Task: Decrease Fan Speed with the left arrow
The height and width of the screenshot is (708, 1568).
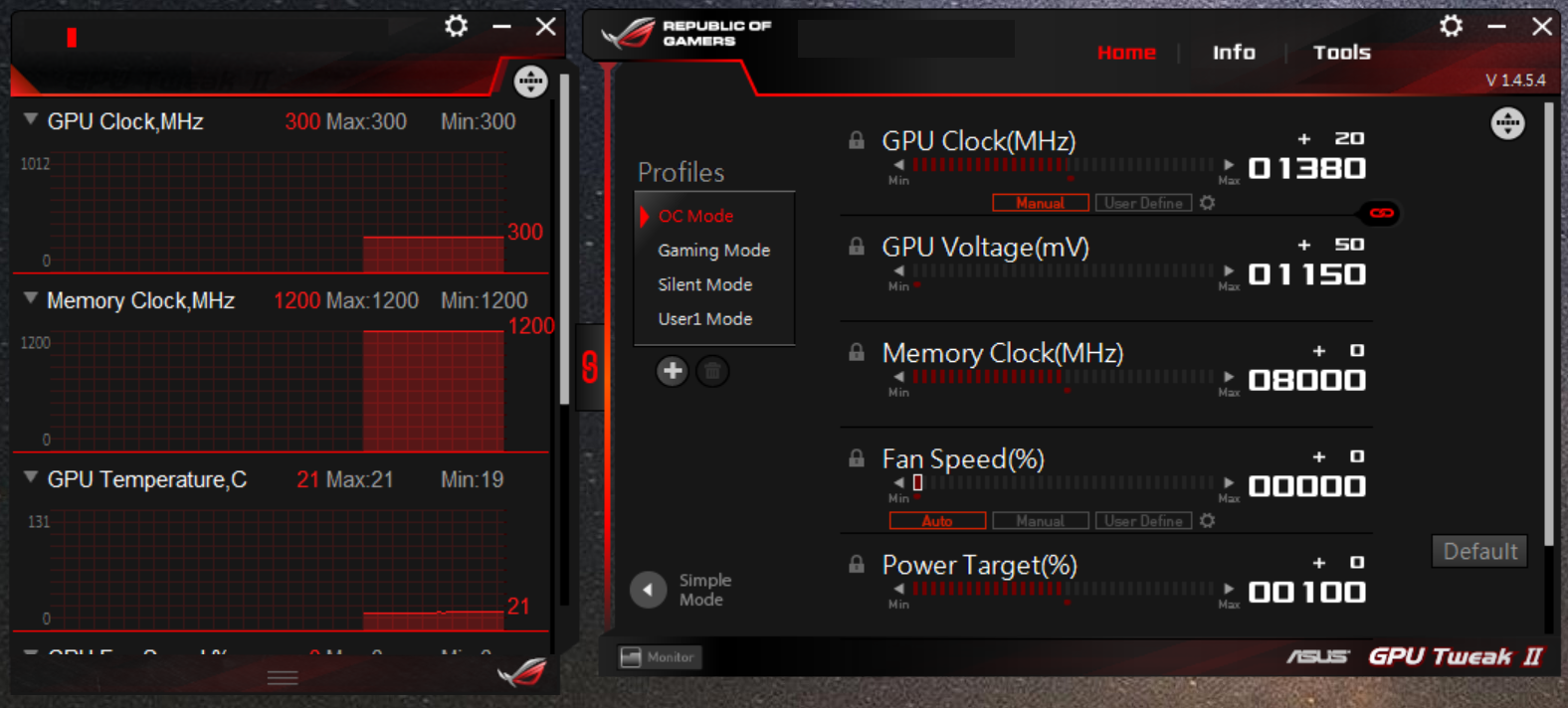Action: tap(899, 483)
